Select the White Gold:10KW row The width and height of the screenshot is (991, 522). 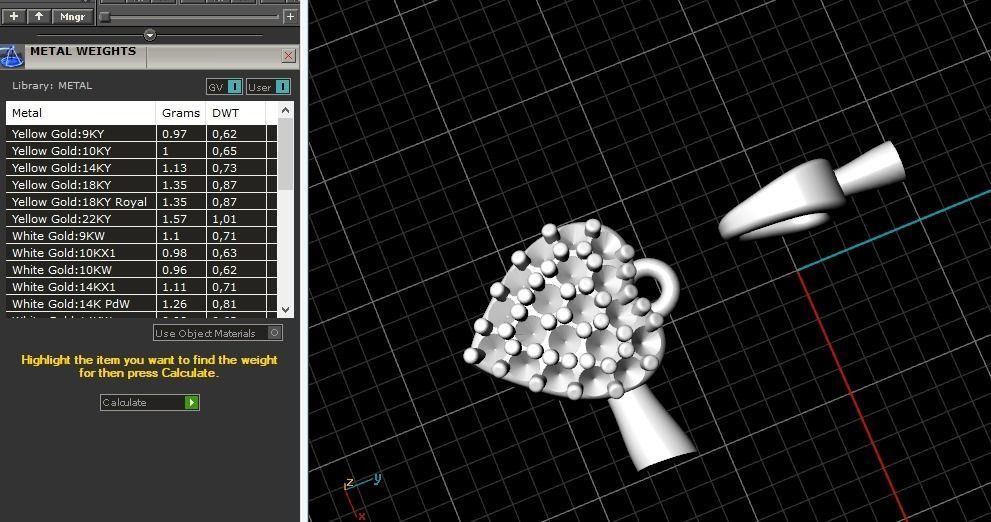142,270
